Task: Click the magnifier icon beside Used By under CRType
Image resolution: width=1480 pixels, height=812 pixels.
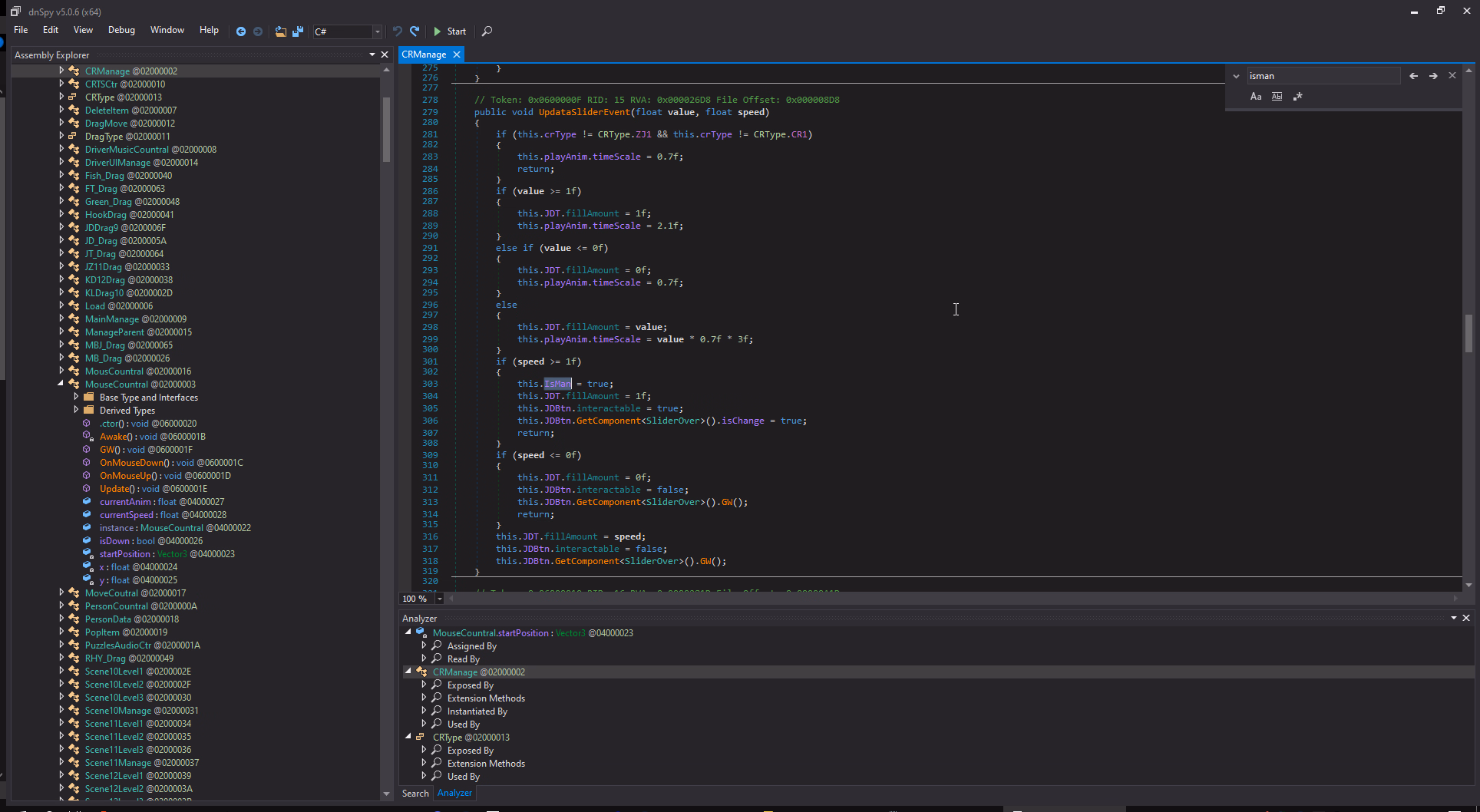Action: pos(437,776)
